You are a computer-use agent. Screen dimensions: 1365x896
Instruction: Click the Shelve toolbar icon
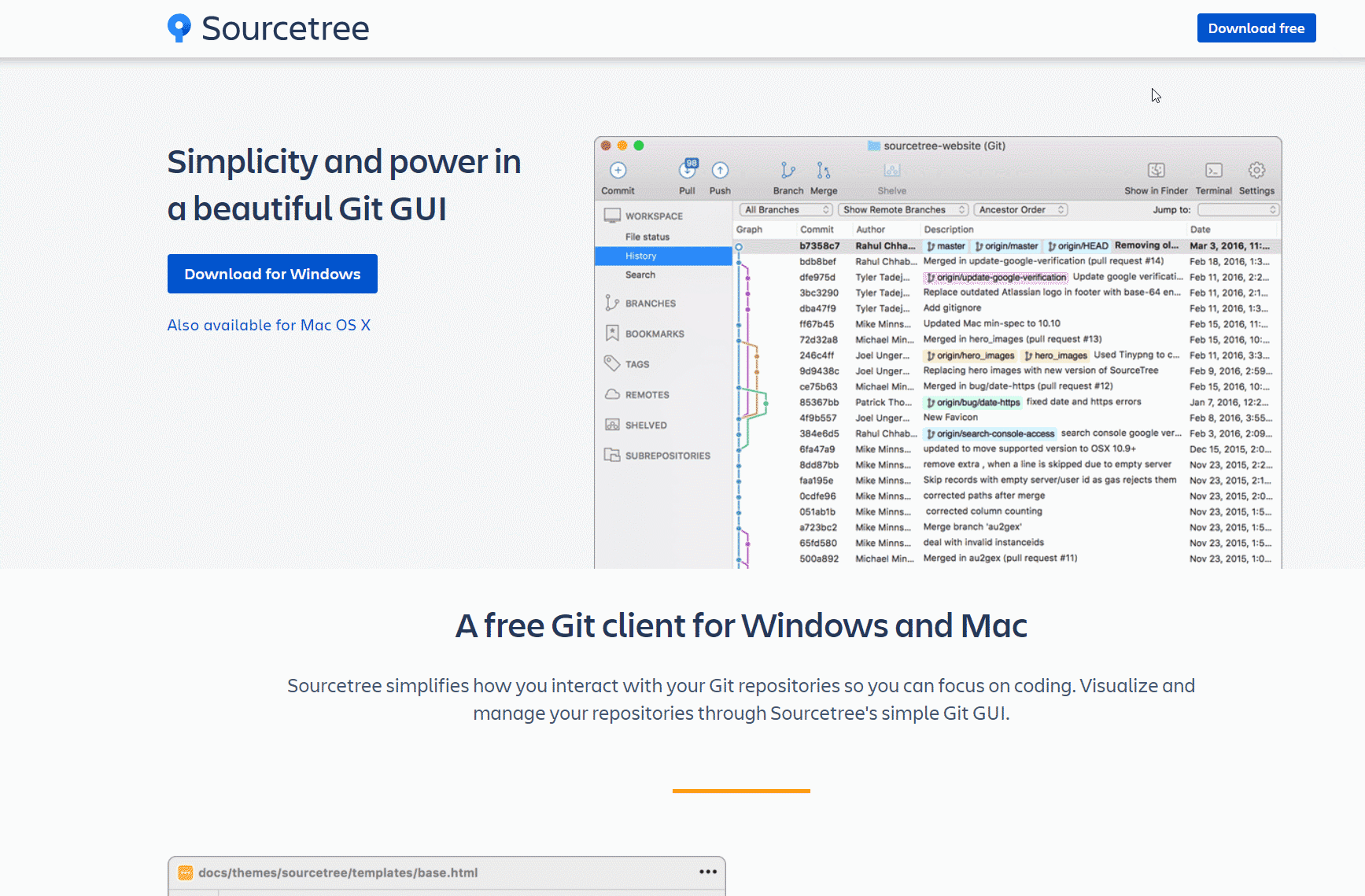click(891, 170)
